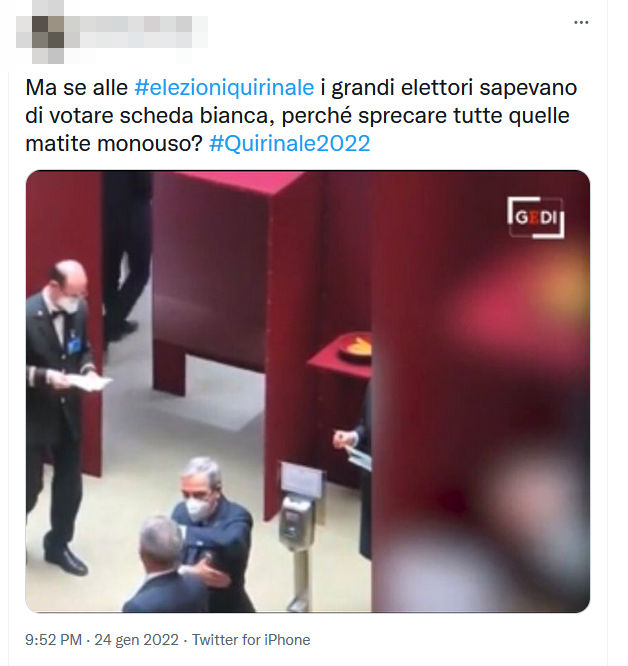Open the tweet's three-dot more options menu
This screenshot has height=666, width=628.
pos(581,22)
